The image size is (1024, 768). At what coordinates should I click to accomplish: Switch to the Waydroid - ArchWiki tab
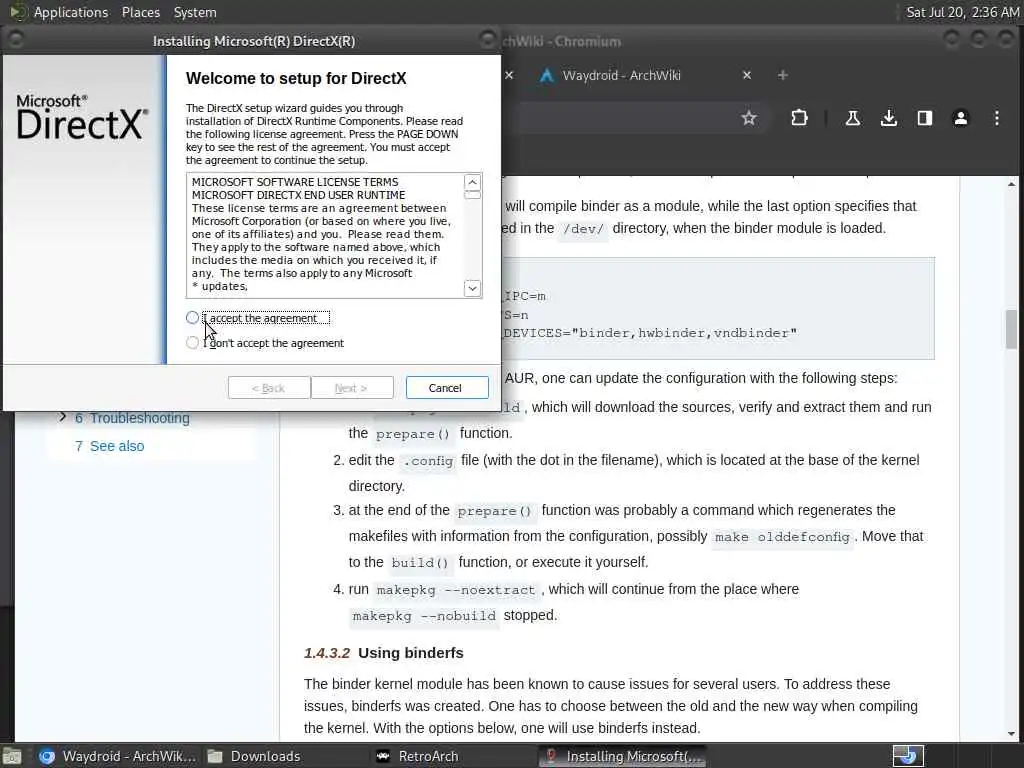pos(621,76)
